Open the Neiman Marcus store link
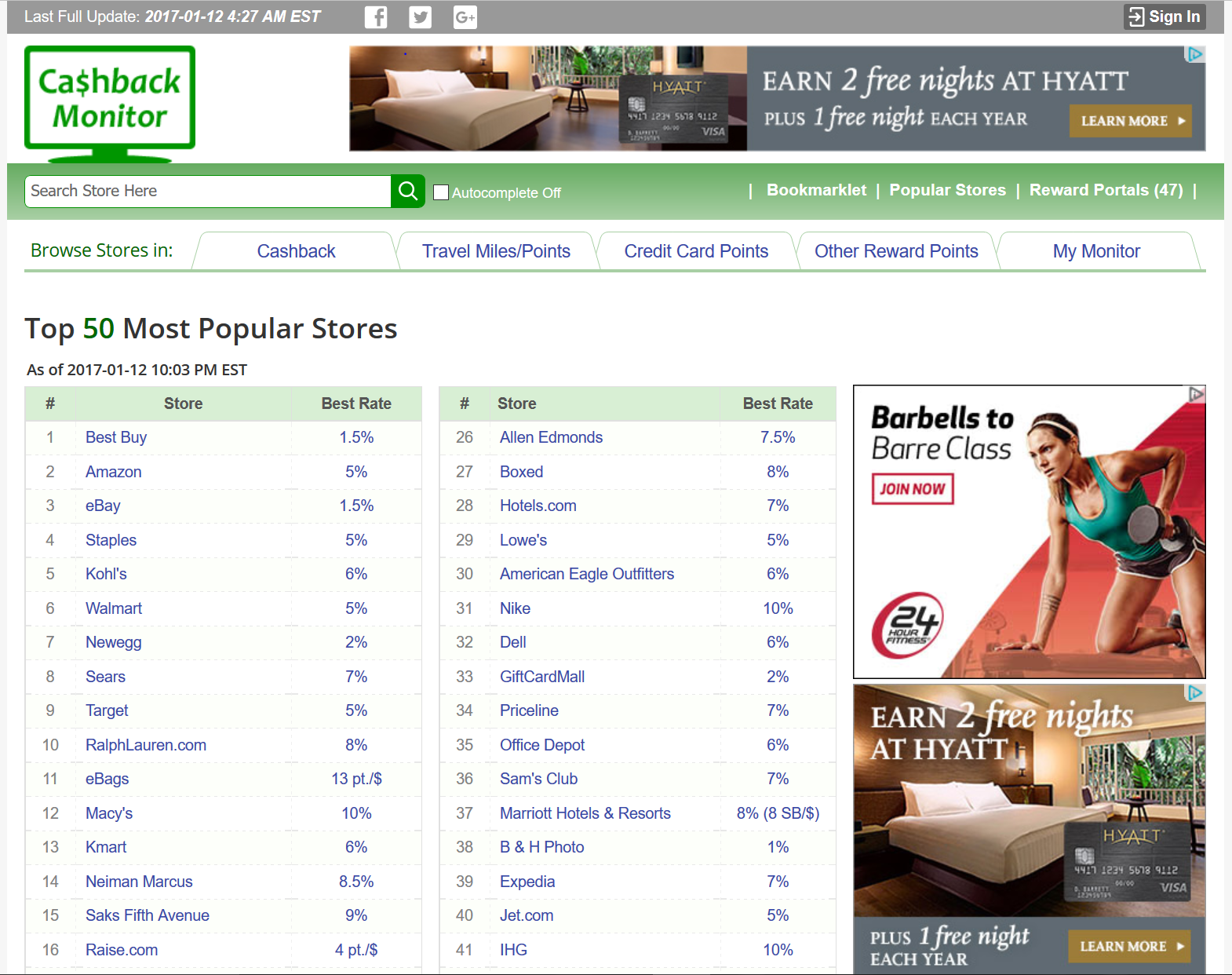 pyautogui.click(x=139, y=882)
